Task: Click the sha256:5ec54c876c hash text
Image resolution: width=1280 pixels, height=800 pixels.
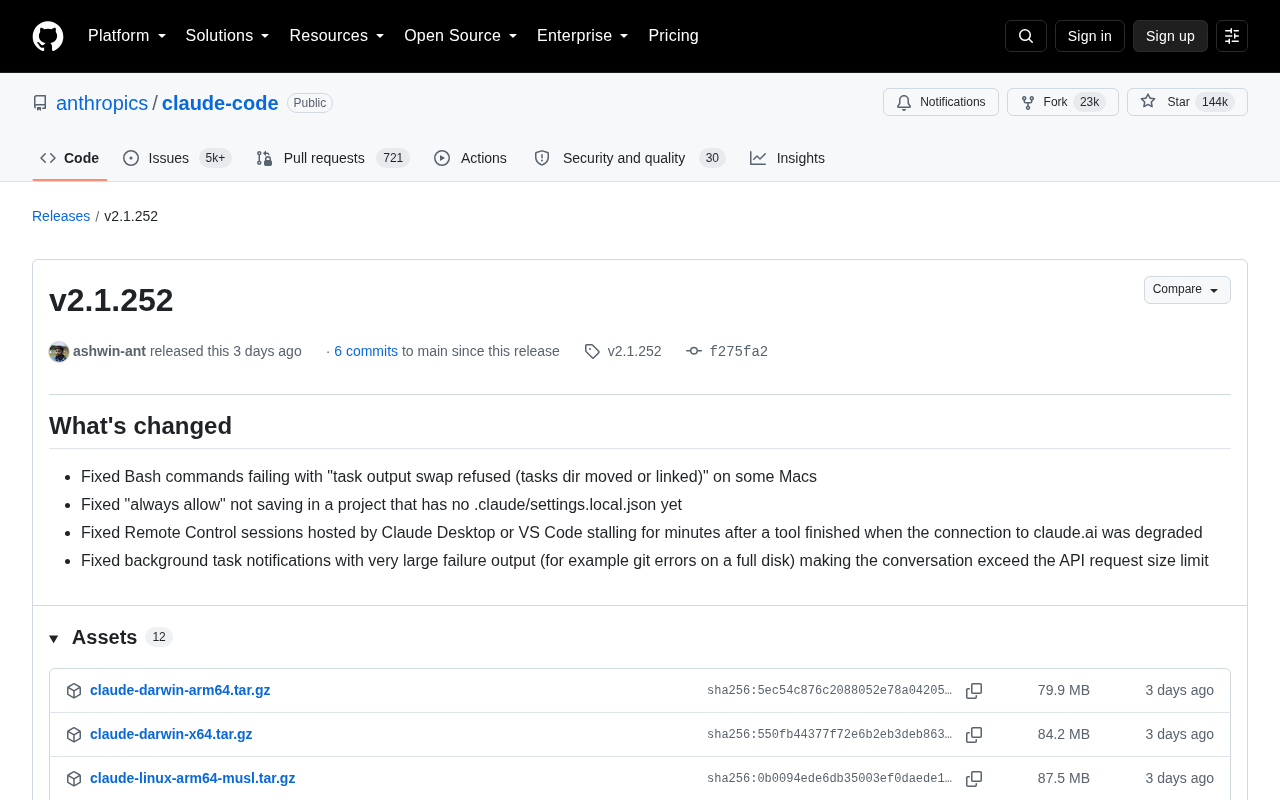Action: pyautogui.click(x=830, y=690)
